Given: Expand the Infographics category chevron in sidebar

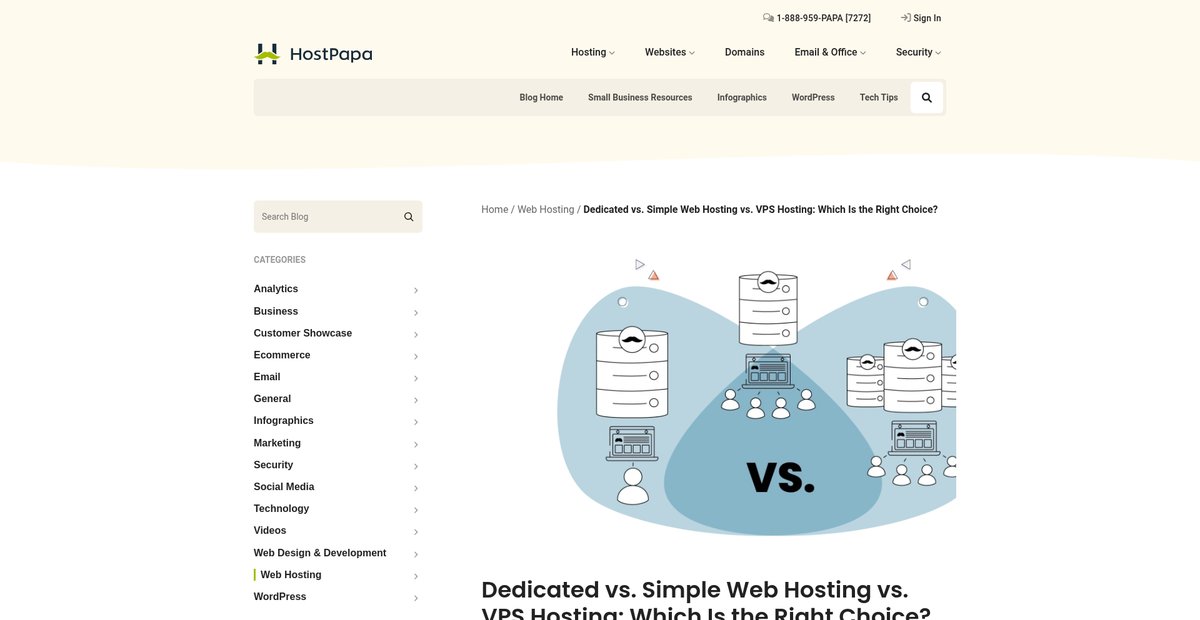Looking at the screenshot, I should click(416, 422).
